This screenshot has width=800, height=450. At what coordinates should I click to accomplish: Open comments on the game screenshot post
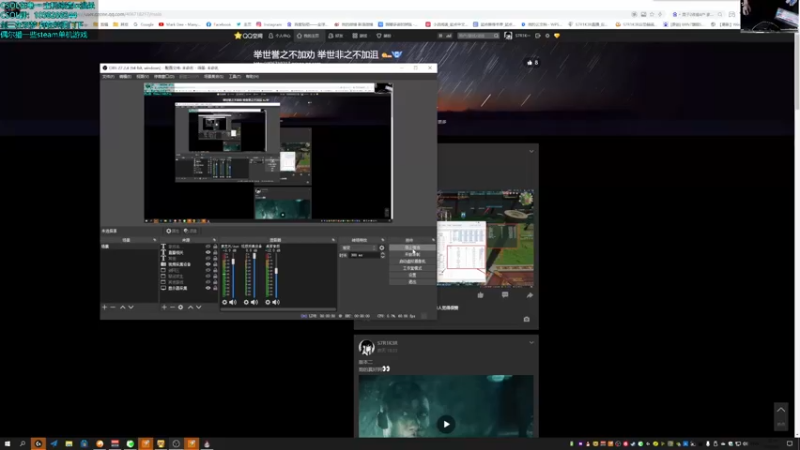point(505,295)
